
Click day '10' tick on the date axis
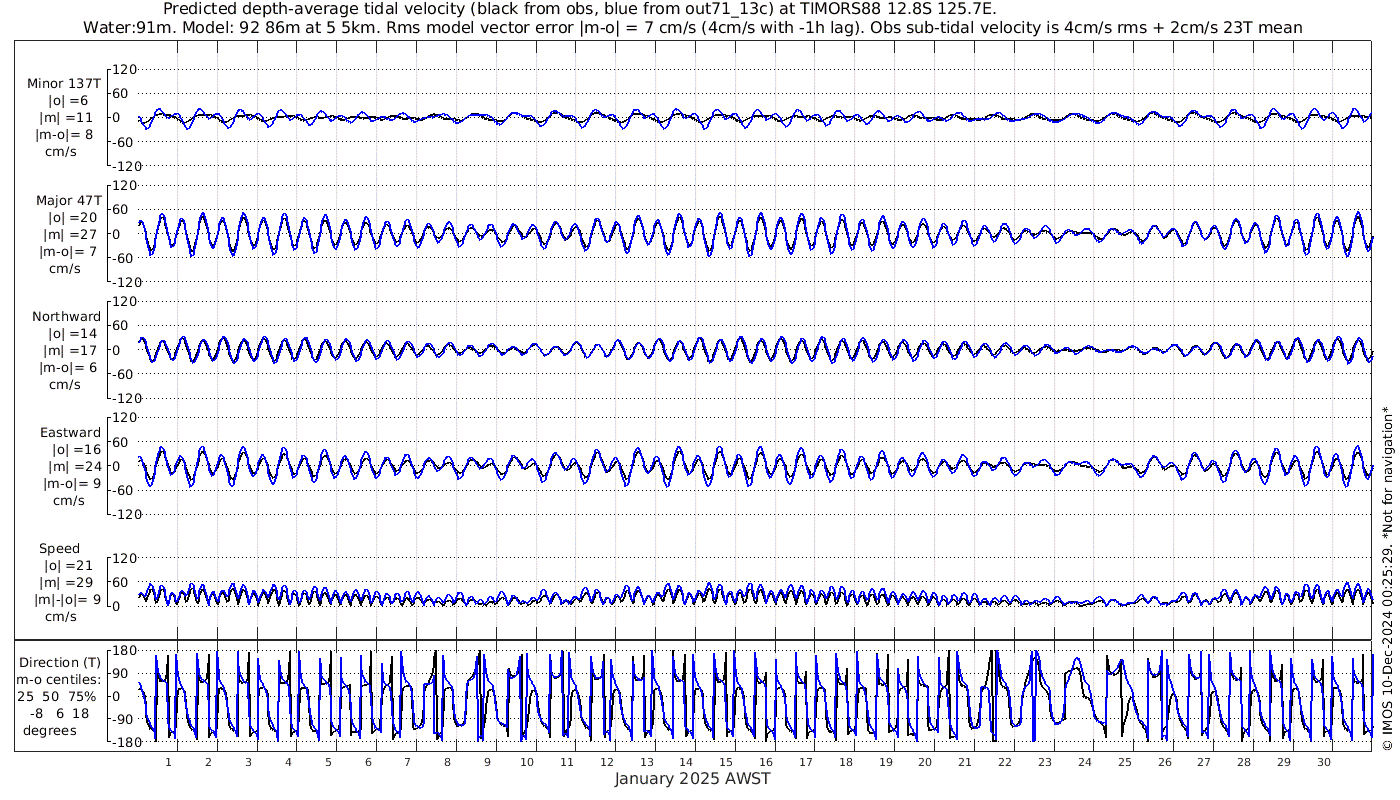[527, 762]
